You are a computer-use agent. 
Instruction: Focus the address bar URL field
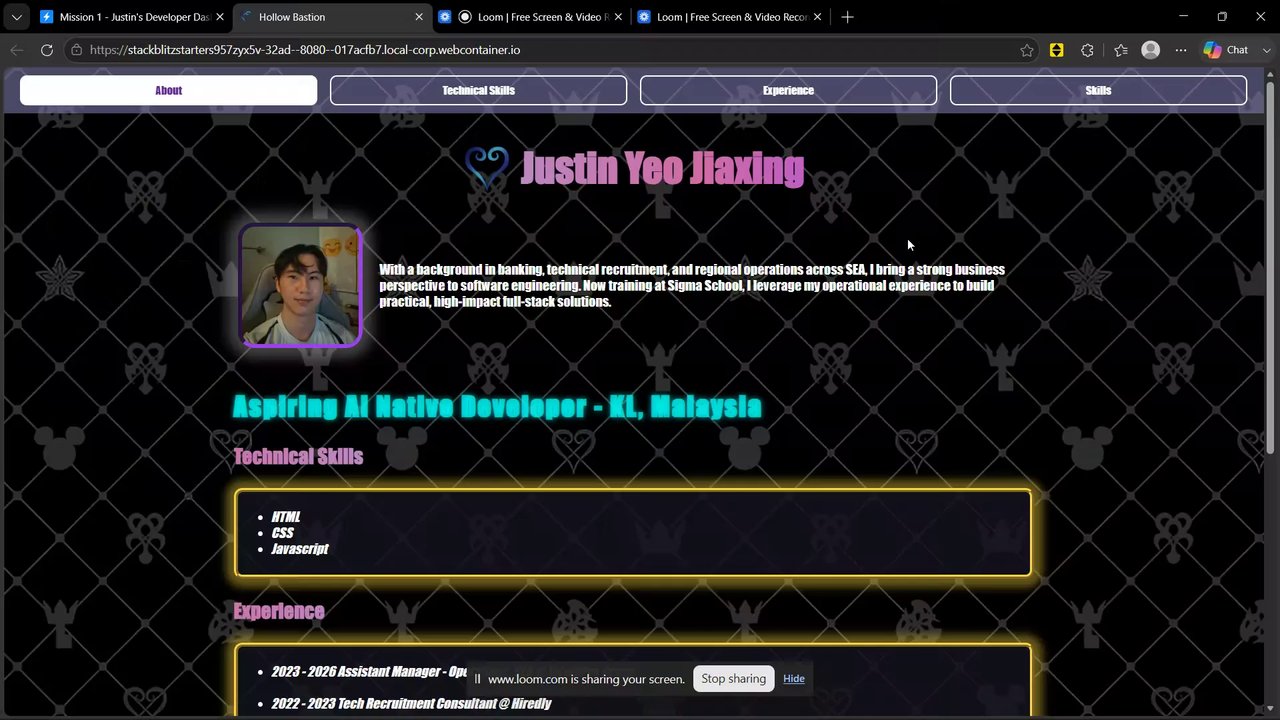pyautogui.click(x=548, y=50)
